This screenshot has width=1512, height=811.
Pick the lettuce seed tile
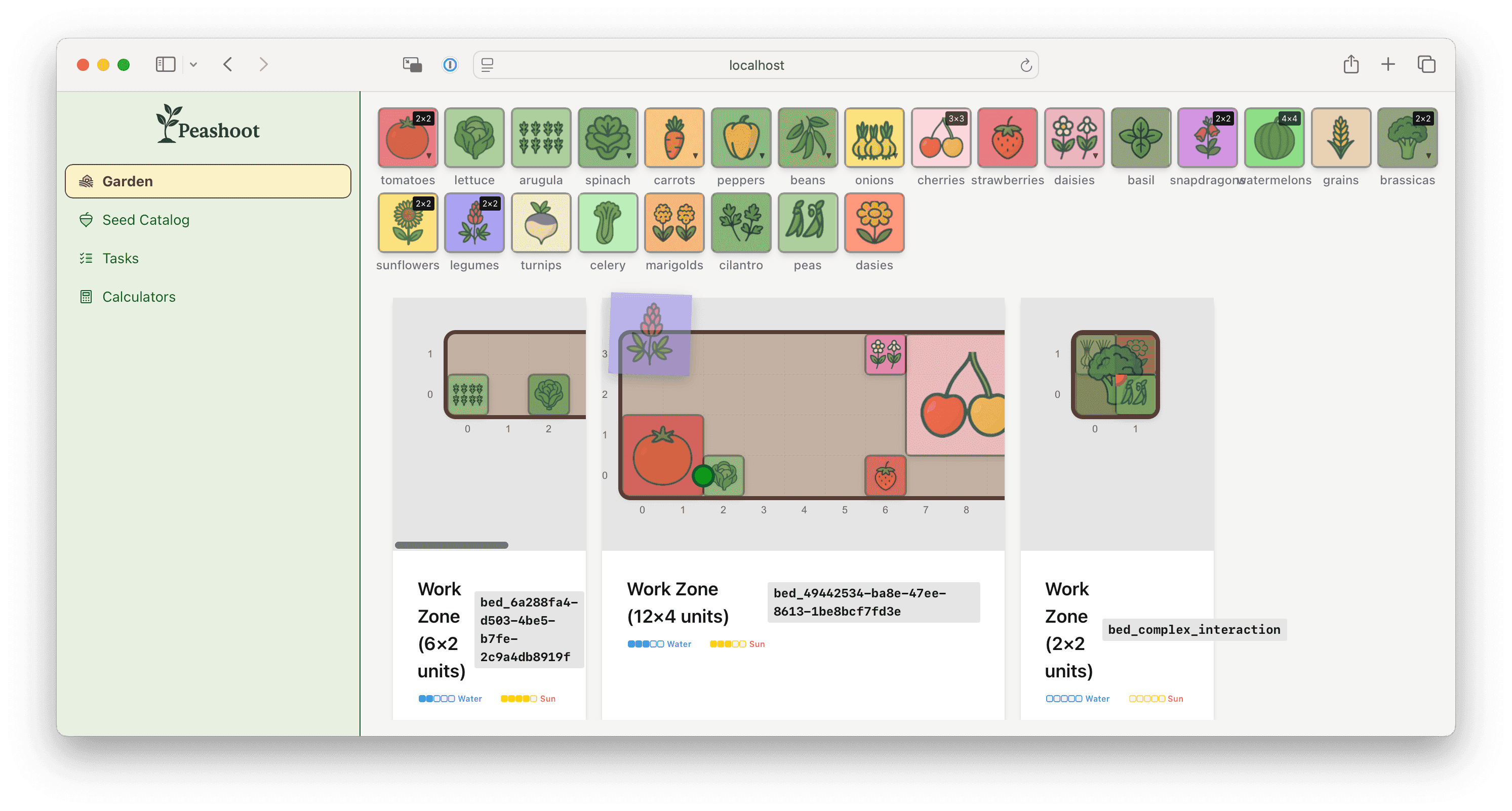473,137
